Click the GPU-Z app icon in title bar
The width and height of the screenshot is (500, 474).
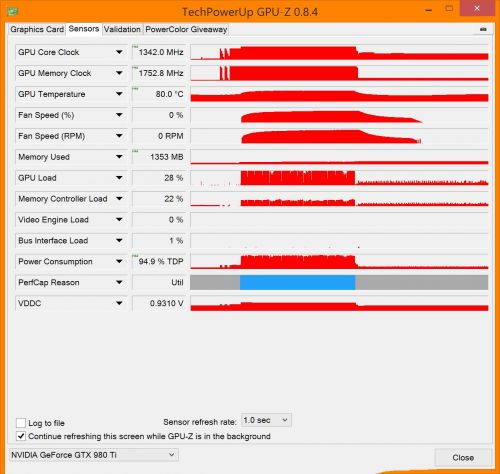(12, 12)
